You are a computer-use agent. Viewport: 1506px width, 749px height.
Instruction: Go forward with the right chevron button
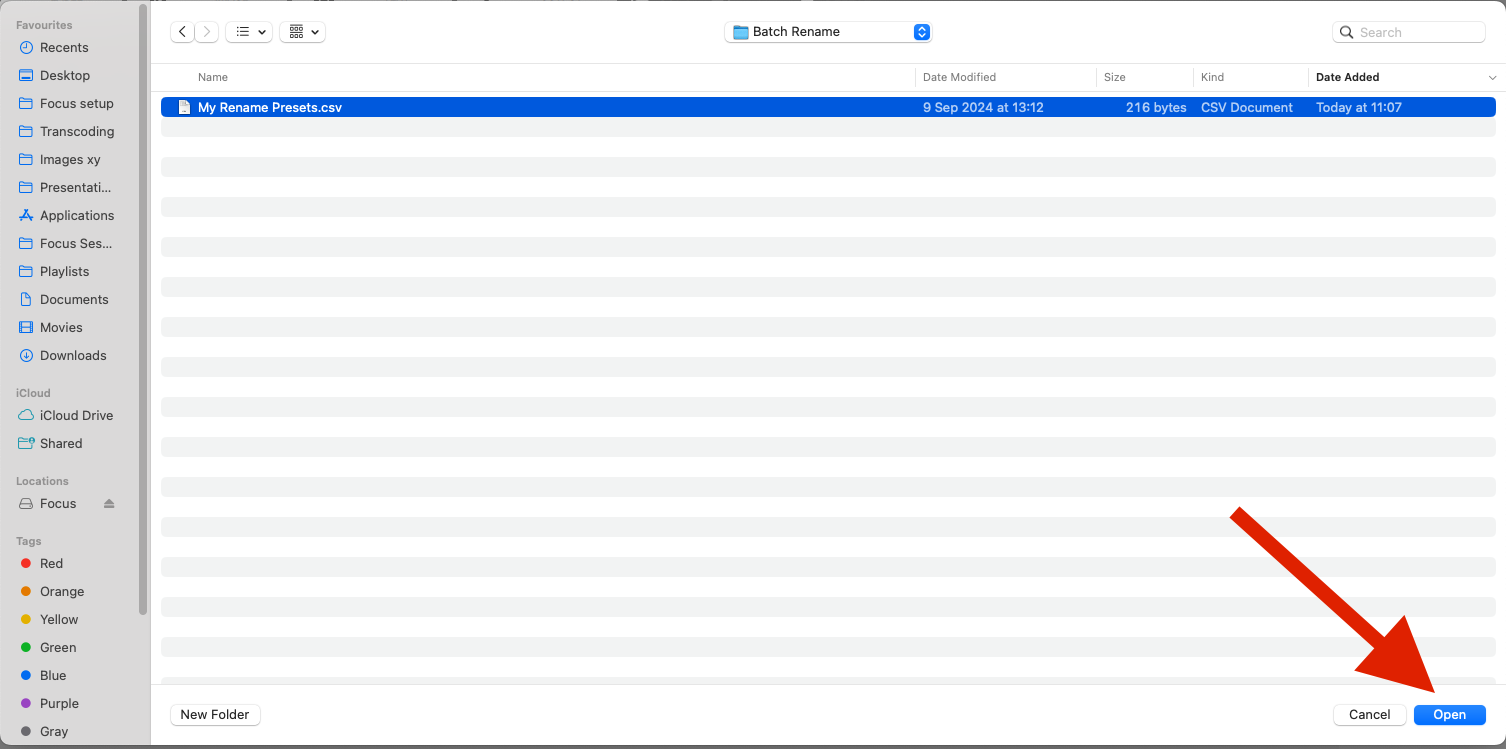(207, 32)
